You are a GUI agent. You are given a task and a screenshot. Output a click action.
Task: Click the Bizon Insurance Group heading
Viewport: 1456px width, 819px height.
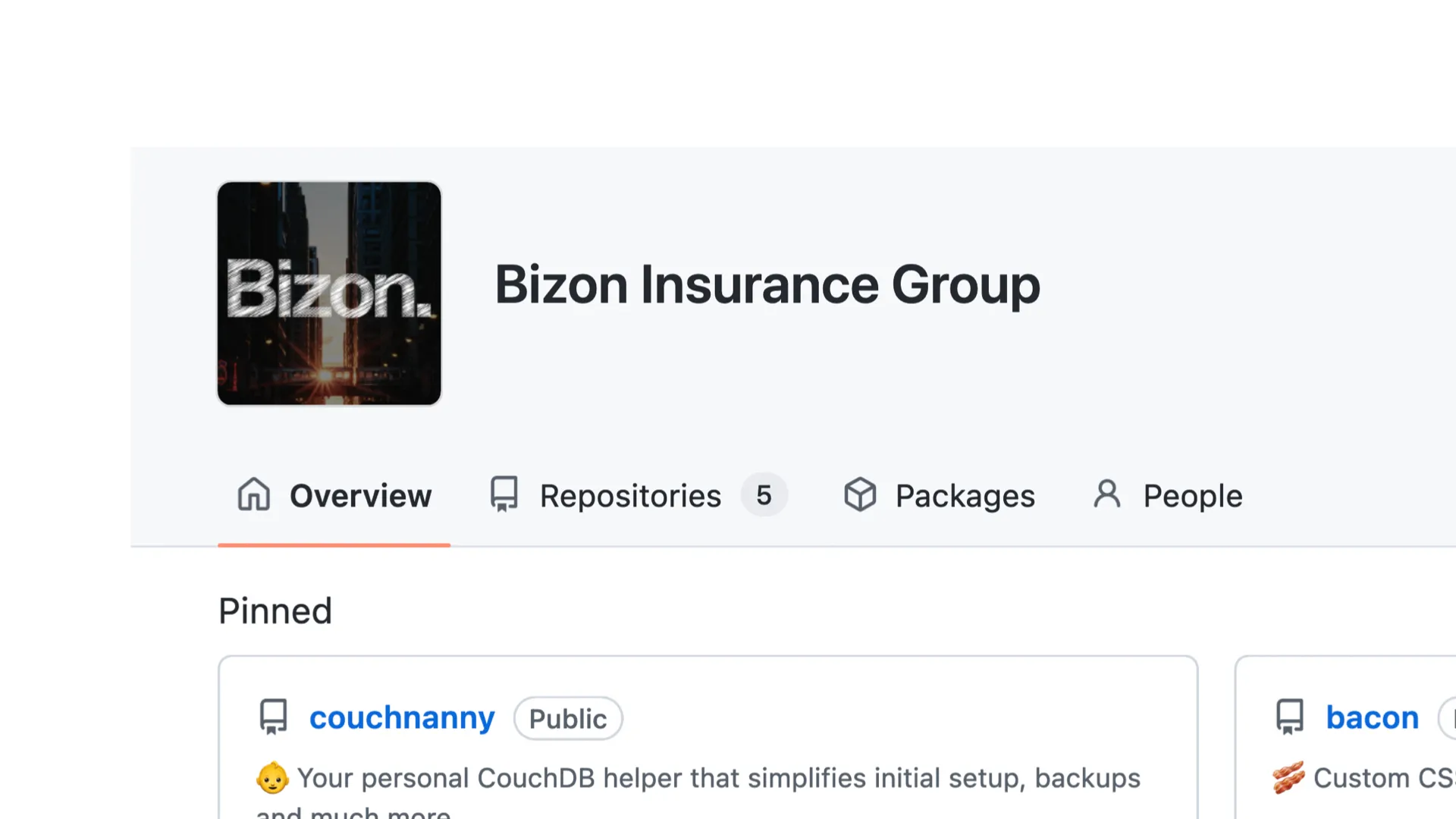[x=767, y=285]
